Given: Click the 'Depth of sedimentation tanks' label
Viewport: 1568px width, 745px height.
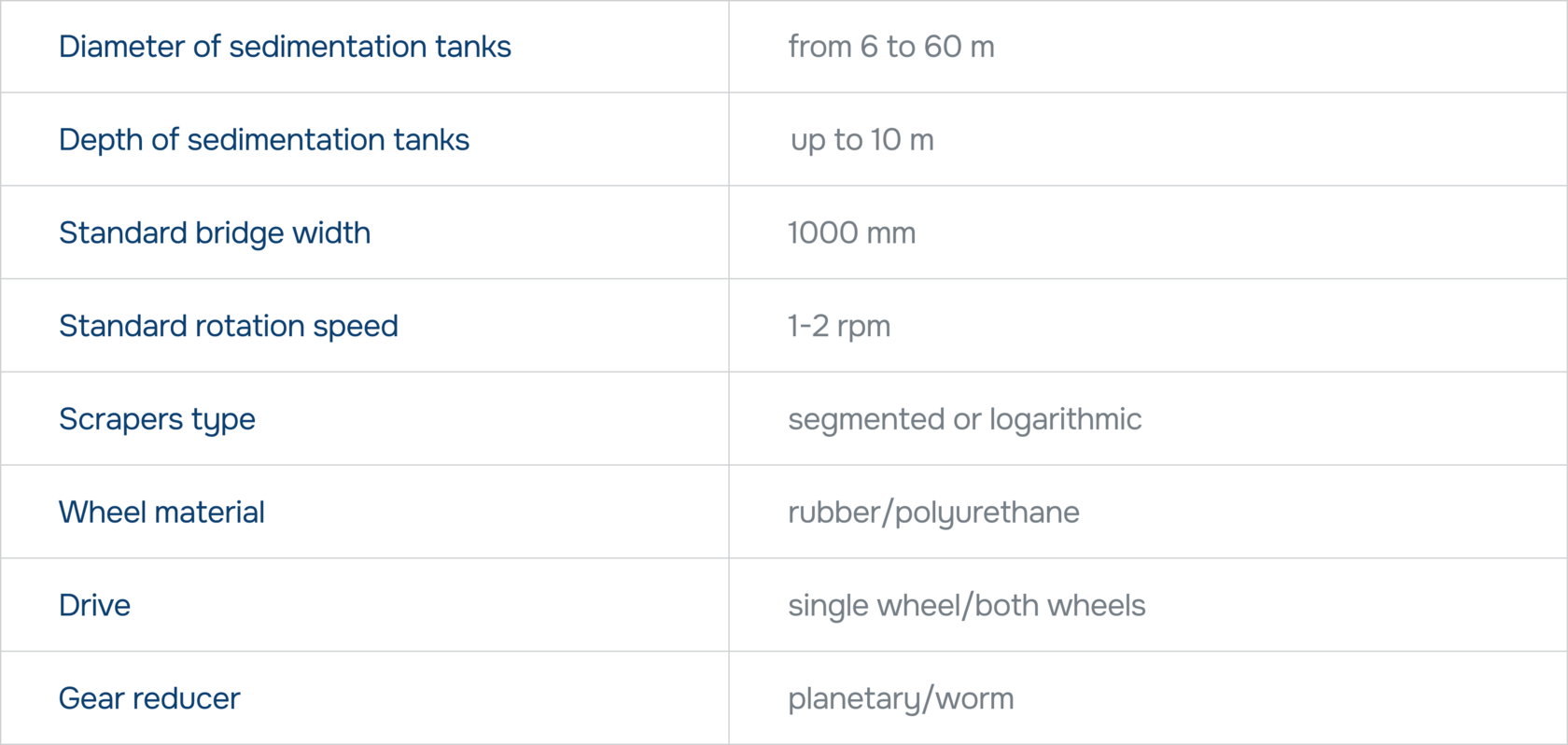Looking at the screenshot, I should click(264, 140).
